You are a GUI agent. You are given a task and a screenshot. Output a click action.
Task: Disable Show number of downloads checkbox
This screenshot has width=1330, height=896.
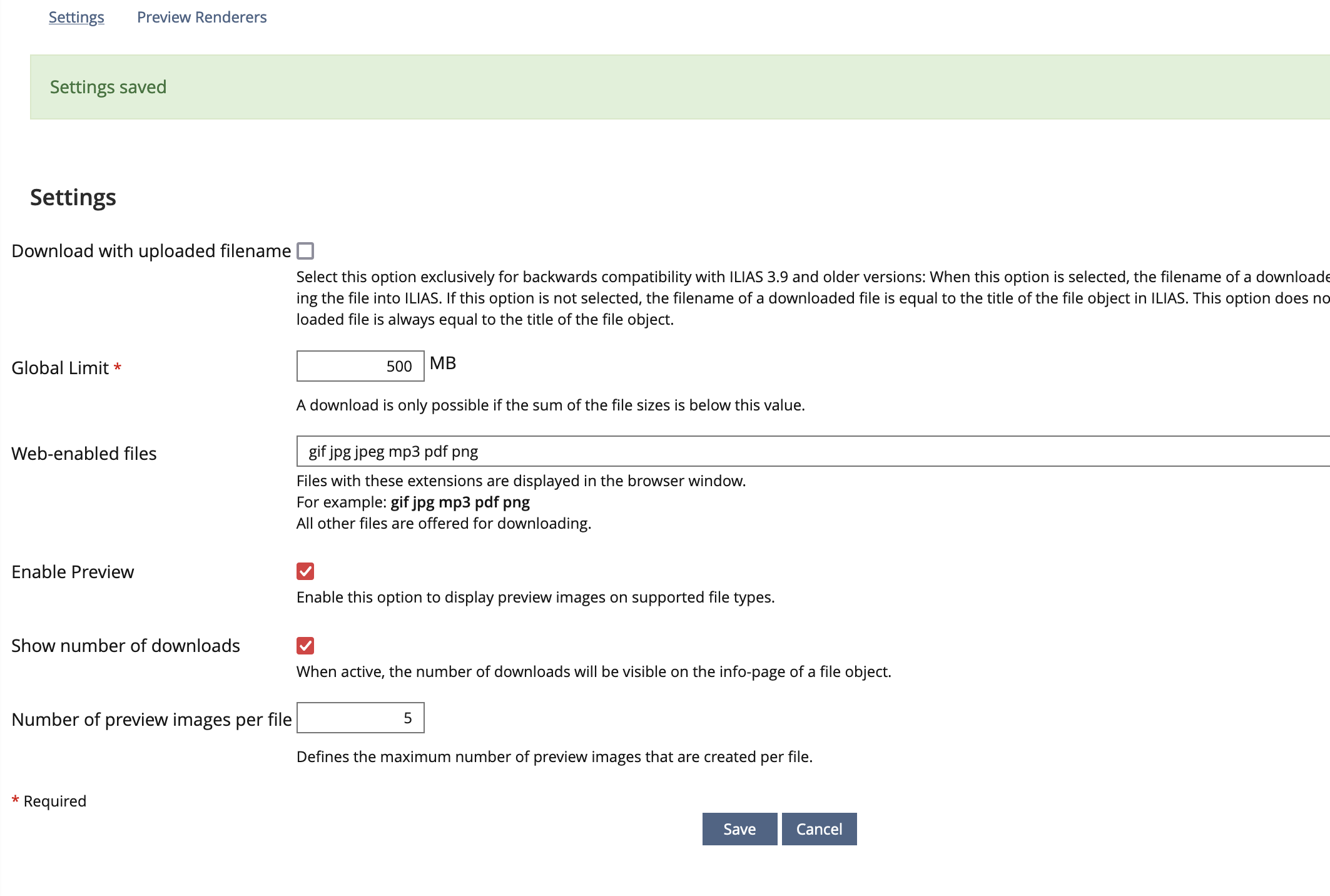305,646
